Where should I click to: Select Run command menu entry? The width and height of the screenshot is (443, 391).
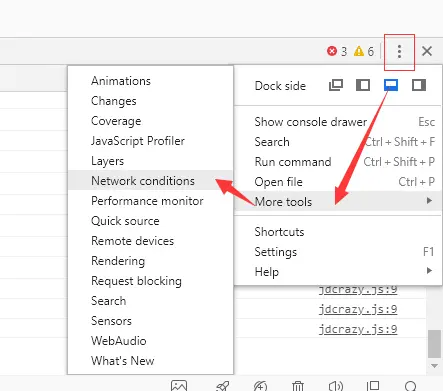click(x=338, y=162)
